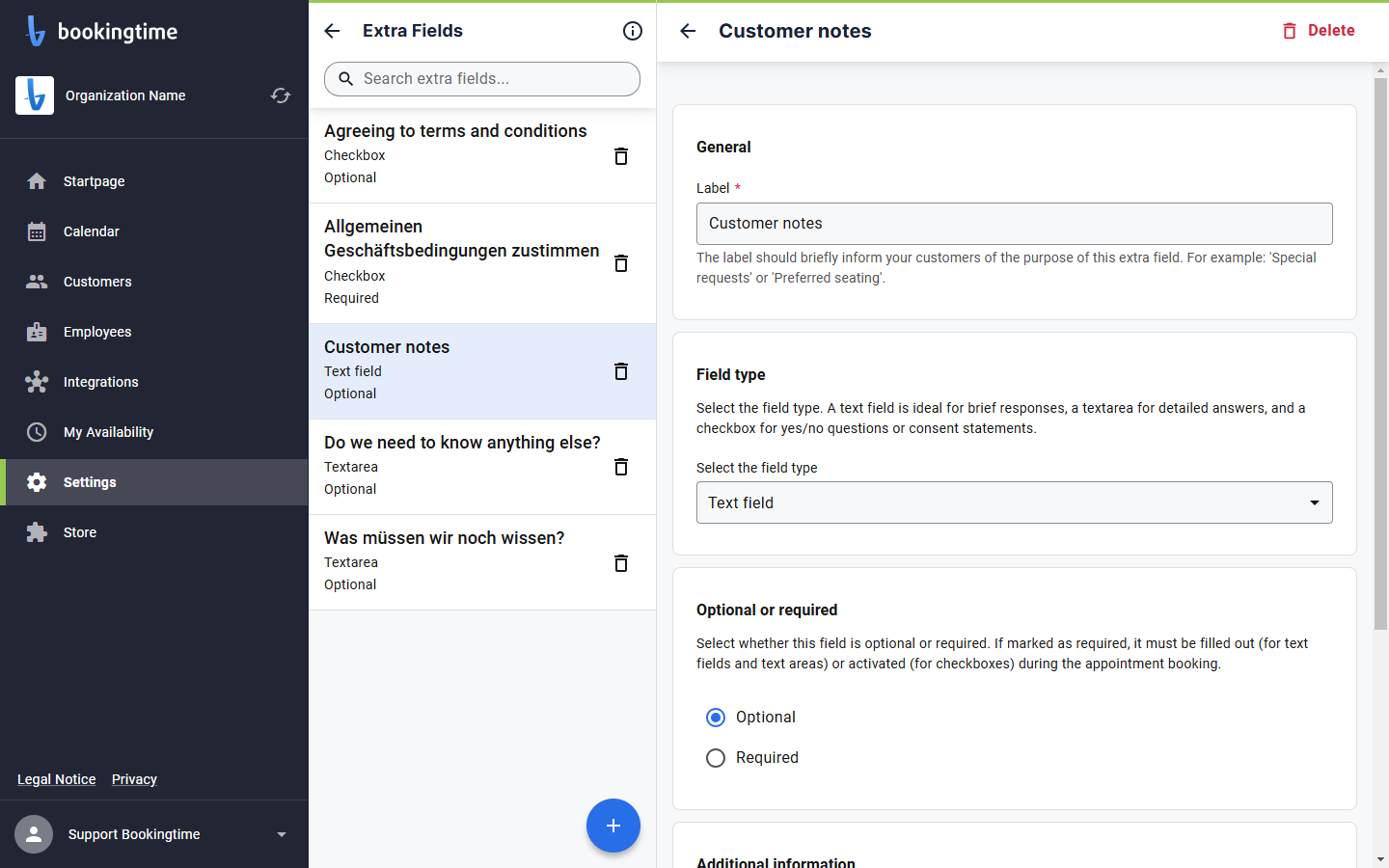
Task: Select Agreeing to terms and conditions entry
Action: [x=482, y=155]
